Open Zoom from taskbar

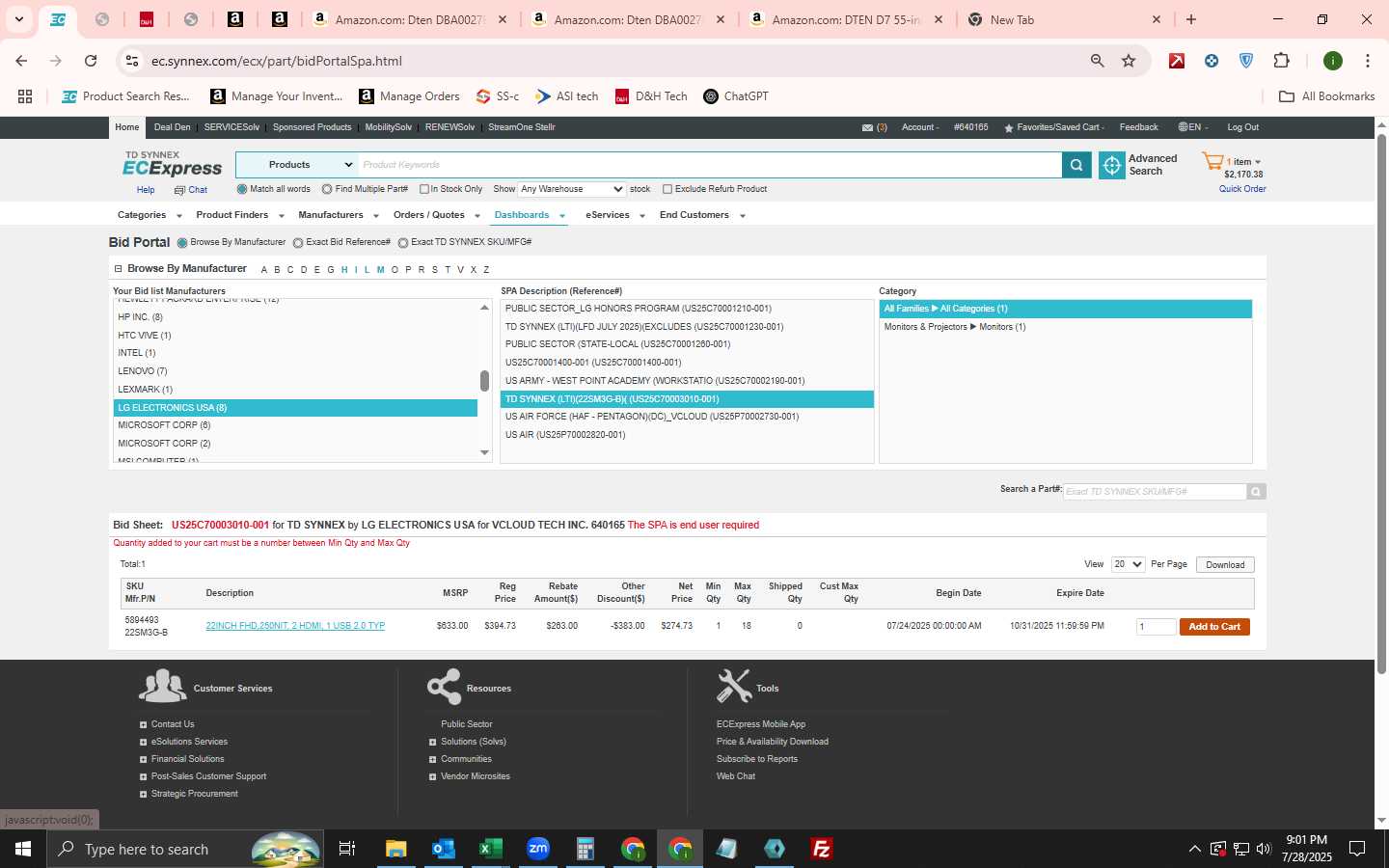pyautogui.click(x=537, y=849)
